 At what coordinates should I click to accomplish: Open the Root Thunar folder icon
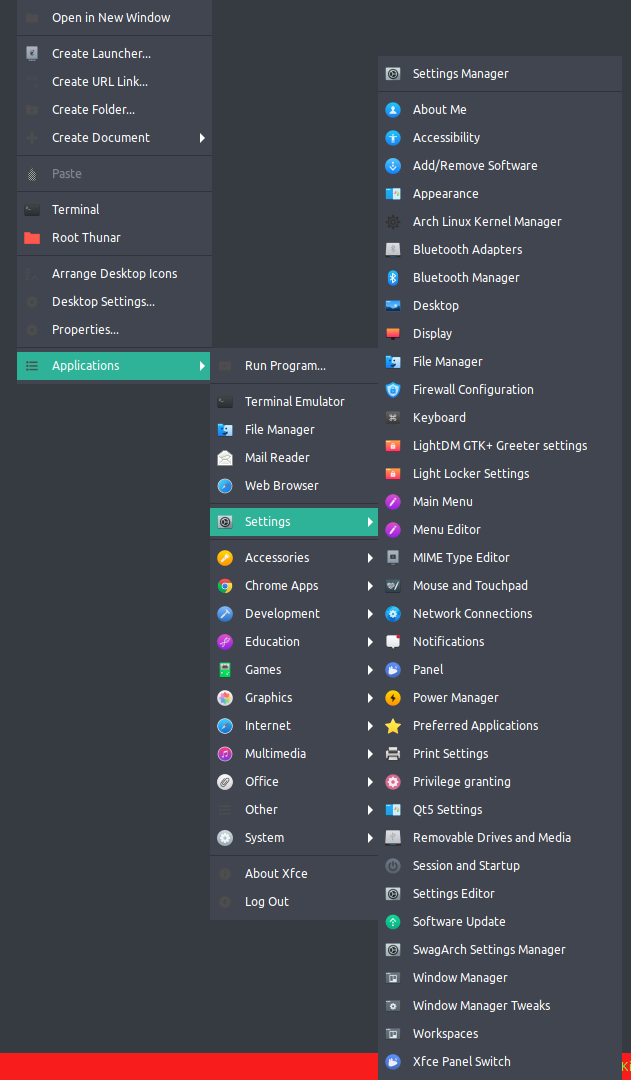tap(30, 237)
